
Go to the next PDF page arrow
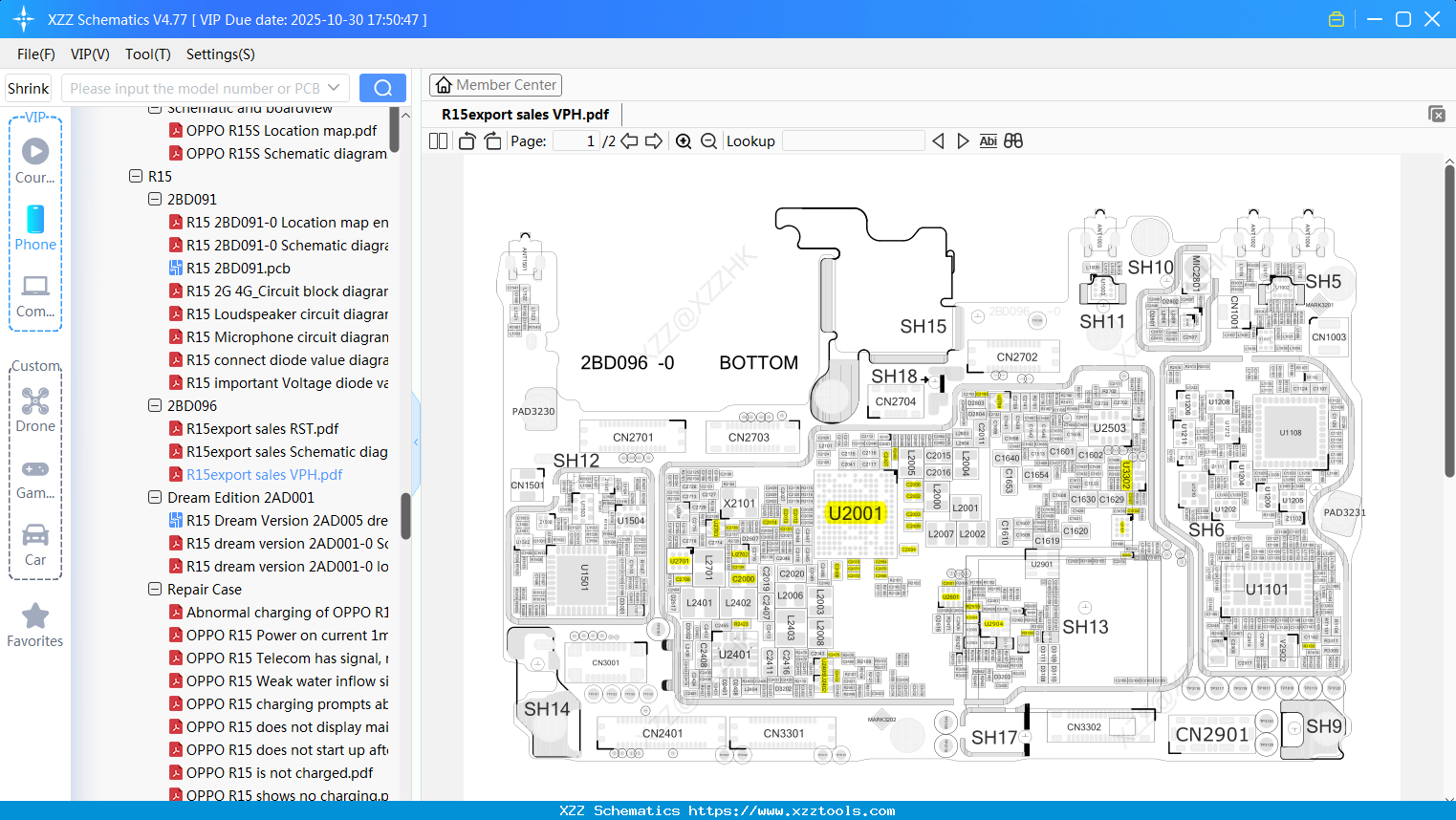[x=654, y=140]
